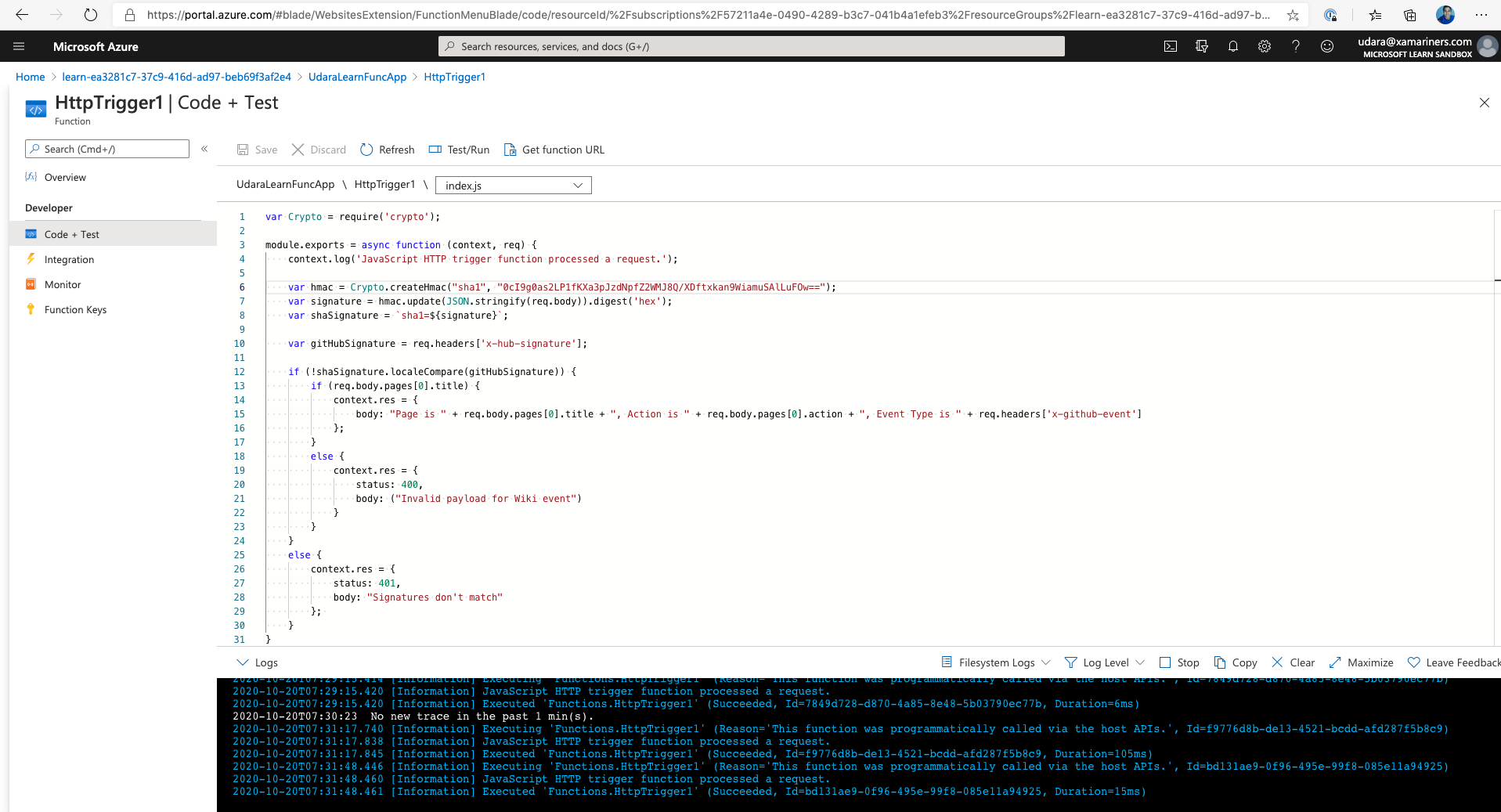Open the Log Level dropdown
This screenshot has width=1501, height=812.
pyautogui.click(x=1105, y=662)
